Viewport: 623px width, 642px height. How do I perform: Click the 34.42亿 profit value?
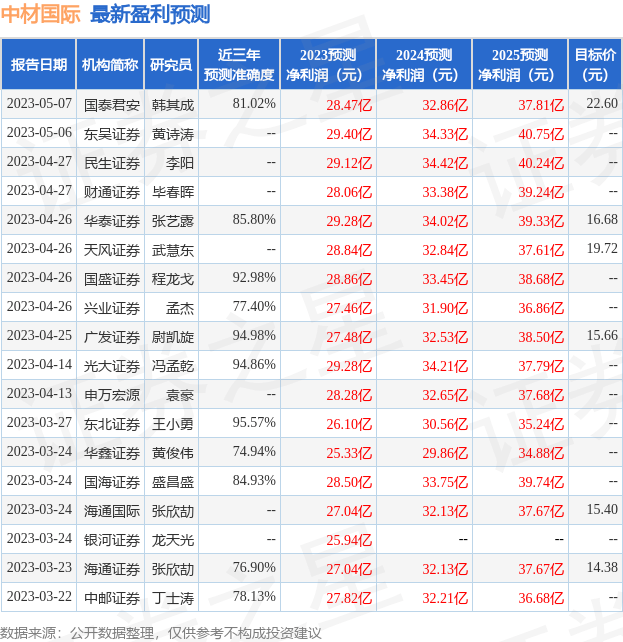445,163
